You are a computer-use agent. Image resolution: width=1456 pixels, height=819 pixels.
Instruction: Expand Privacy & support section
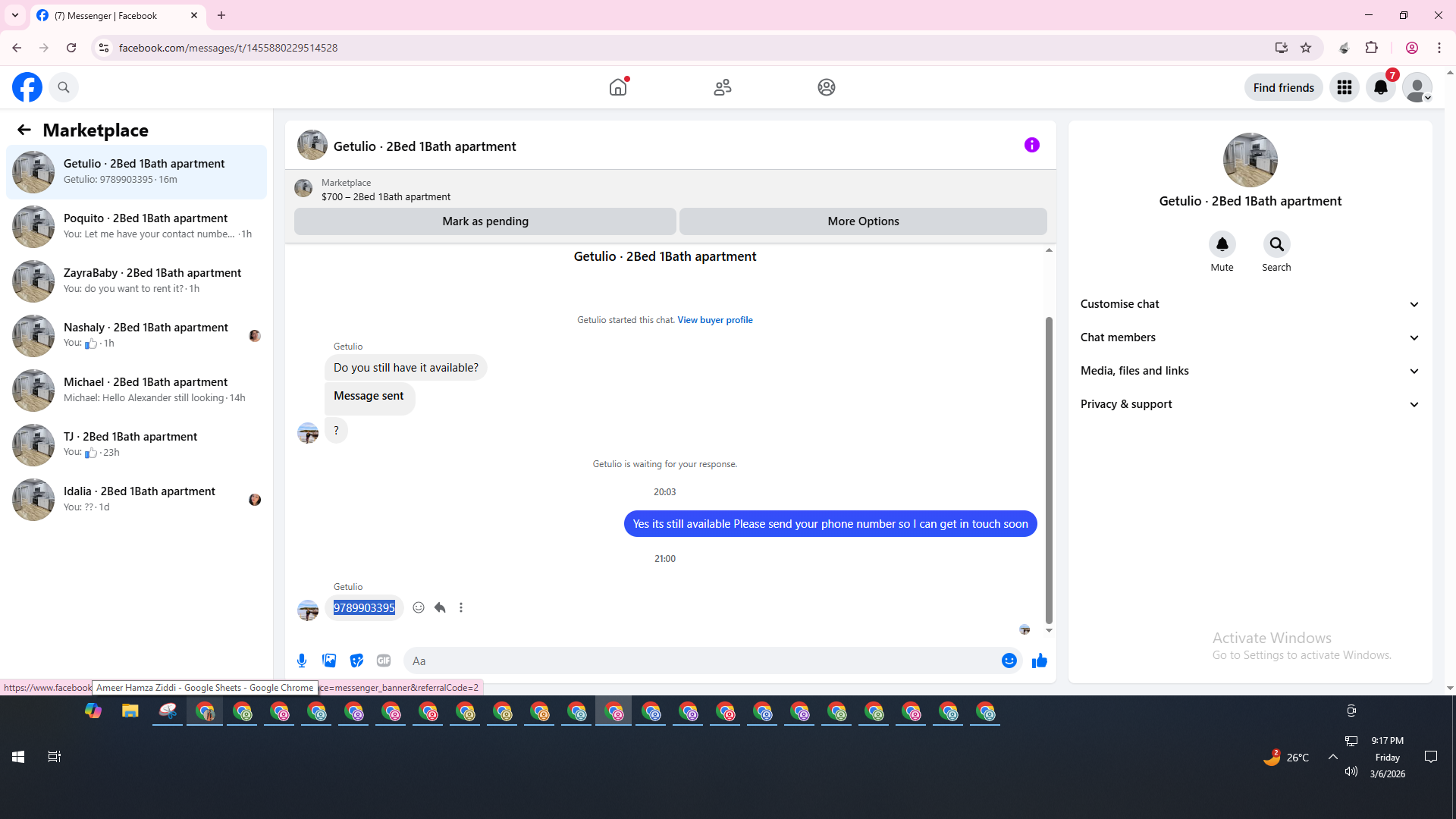click(x=1250, y=404)
